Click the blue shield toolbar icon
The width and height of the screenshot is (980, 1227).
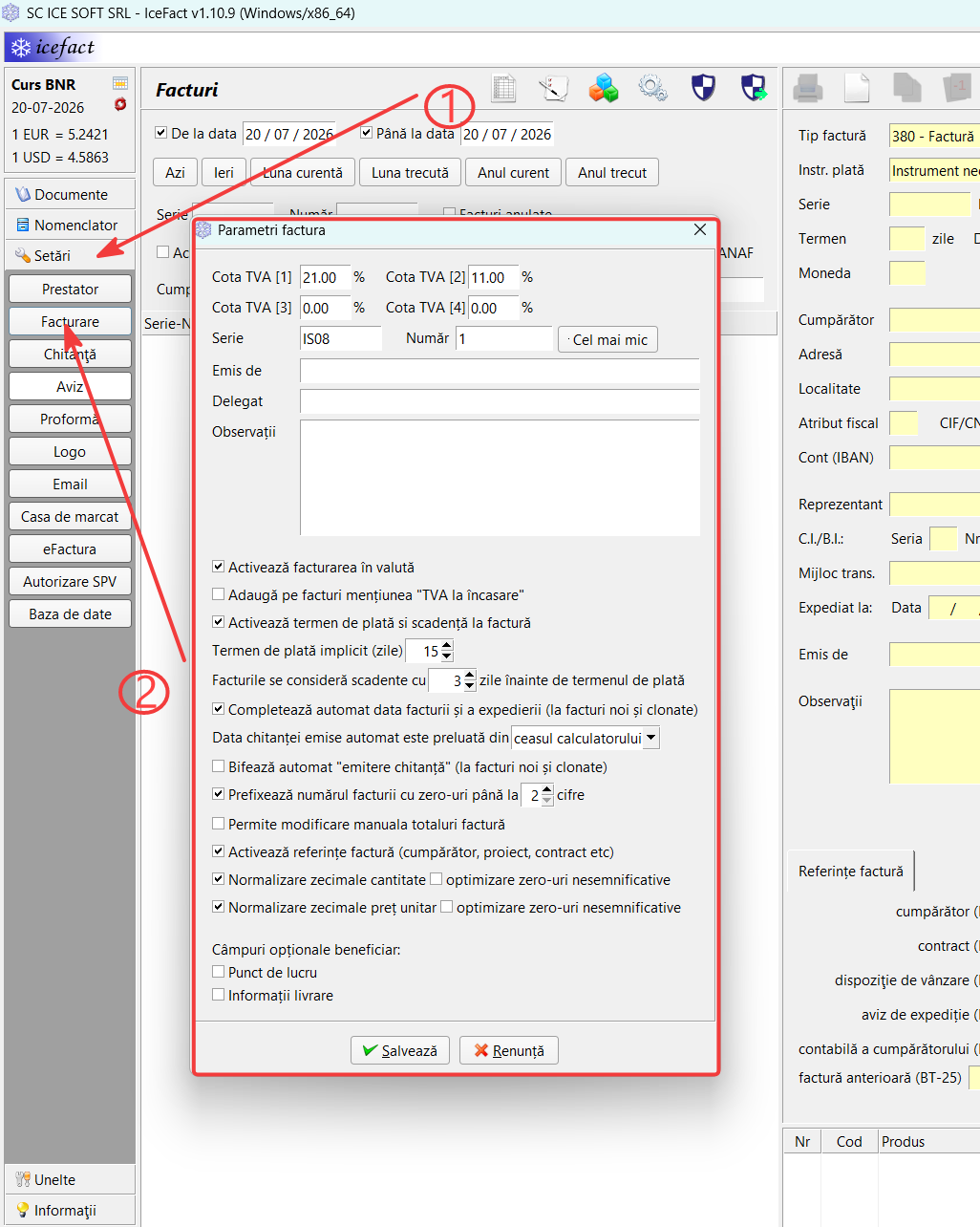coord(703,88)
